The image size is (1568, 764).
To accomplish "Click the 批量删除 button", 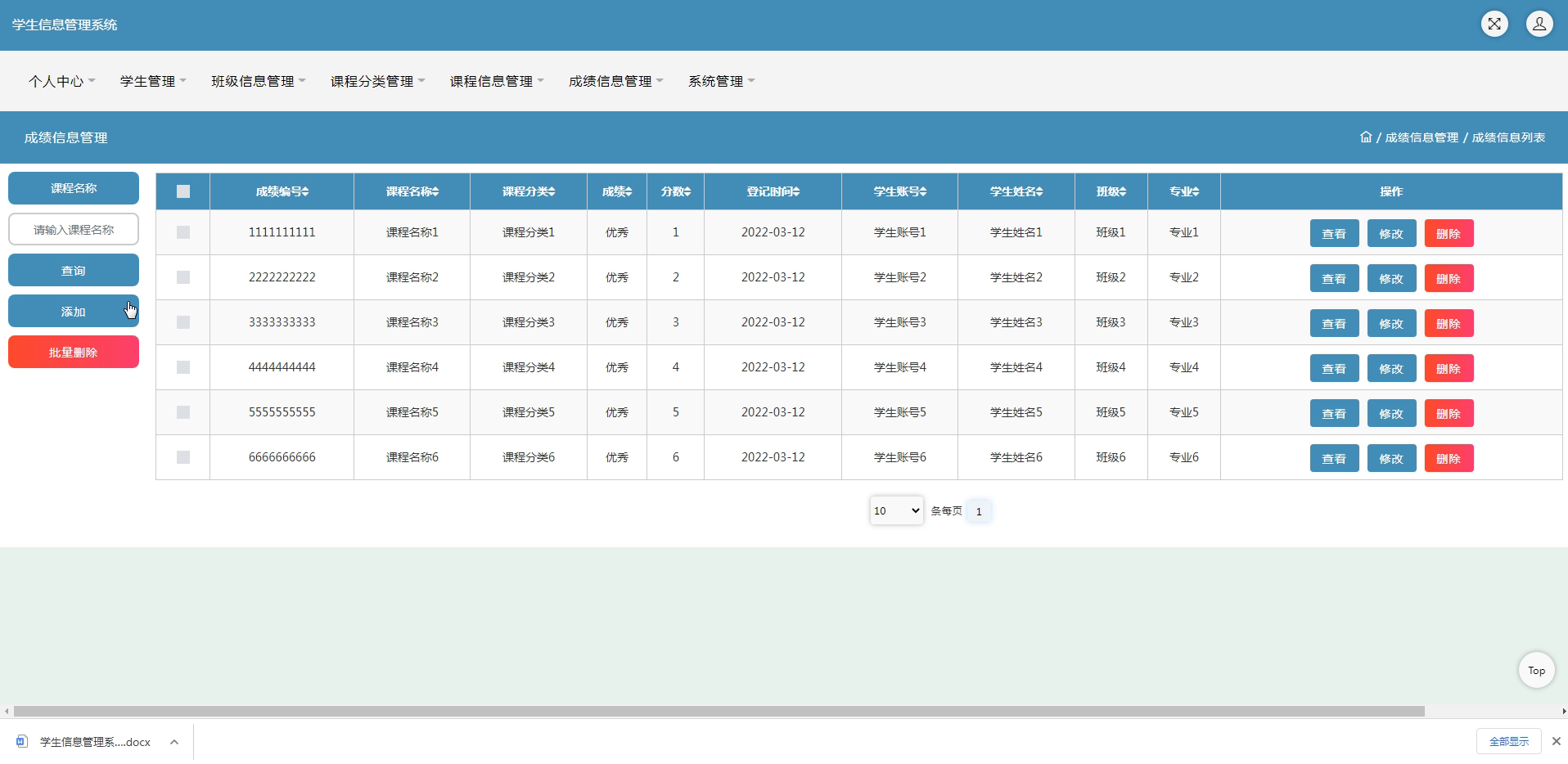I will (74, 352).
